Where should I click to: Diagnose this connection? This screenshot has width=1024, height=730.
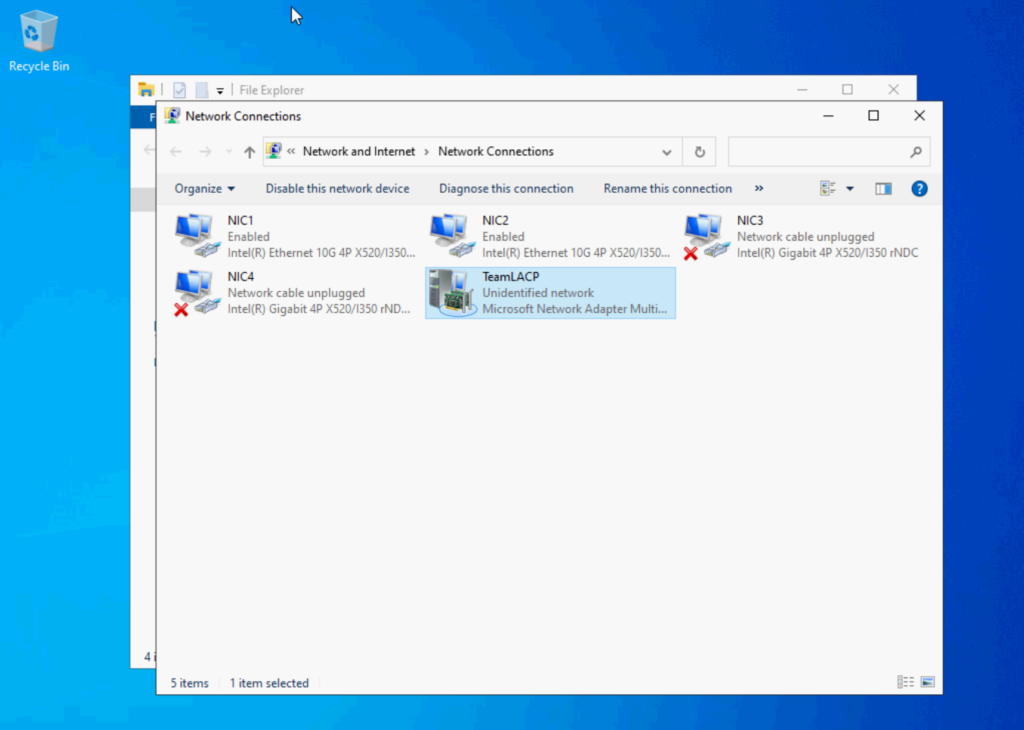(506, 188)
